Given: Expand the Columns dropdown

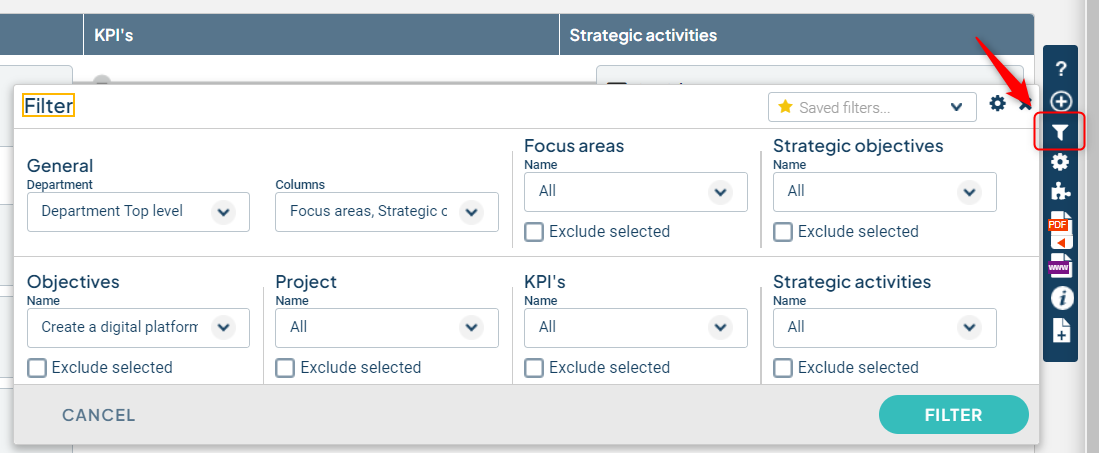Looking at the screenshot, I should point(387,212).
